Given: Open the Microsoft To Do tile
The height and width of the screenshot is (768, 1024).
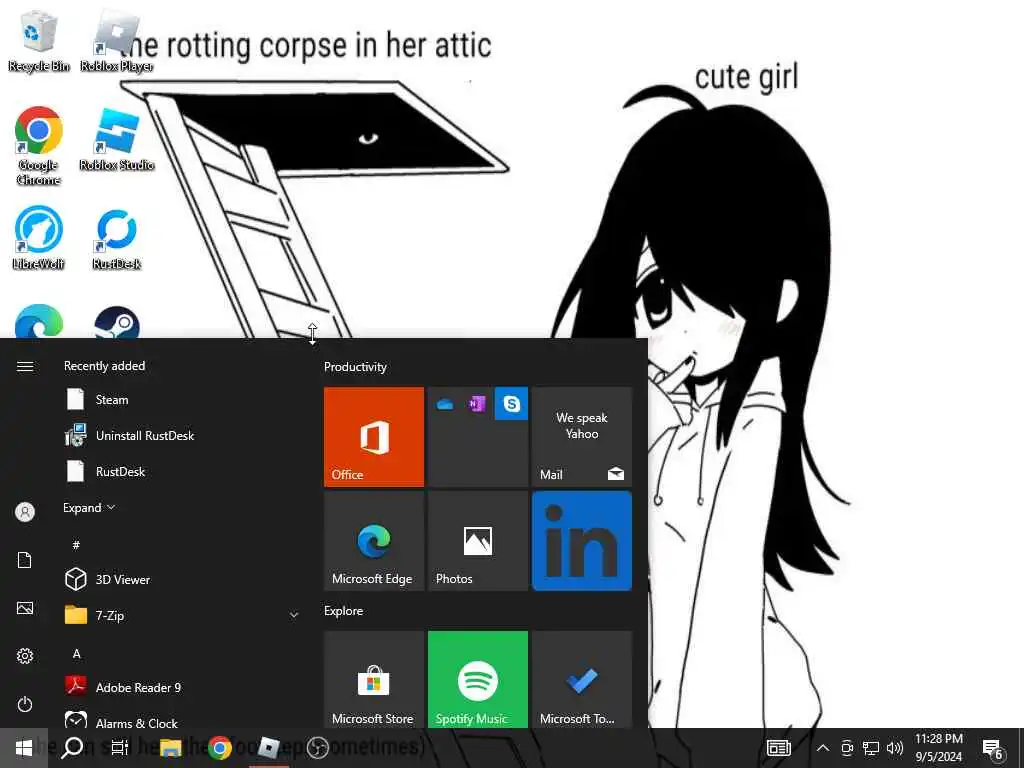Looking at the screenshot, I should [582, 679].
